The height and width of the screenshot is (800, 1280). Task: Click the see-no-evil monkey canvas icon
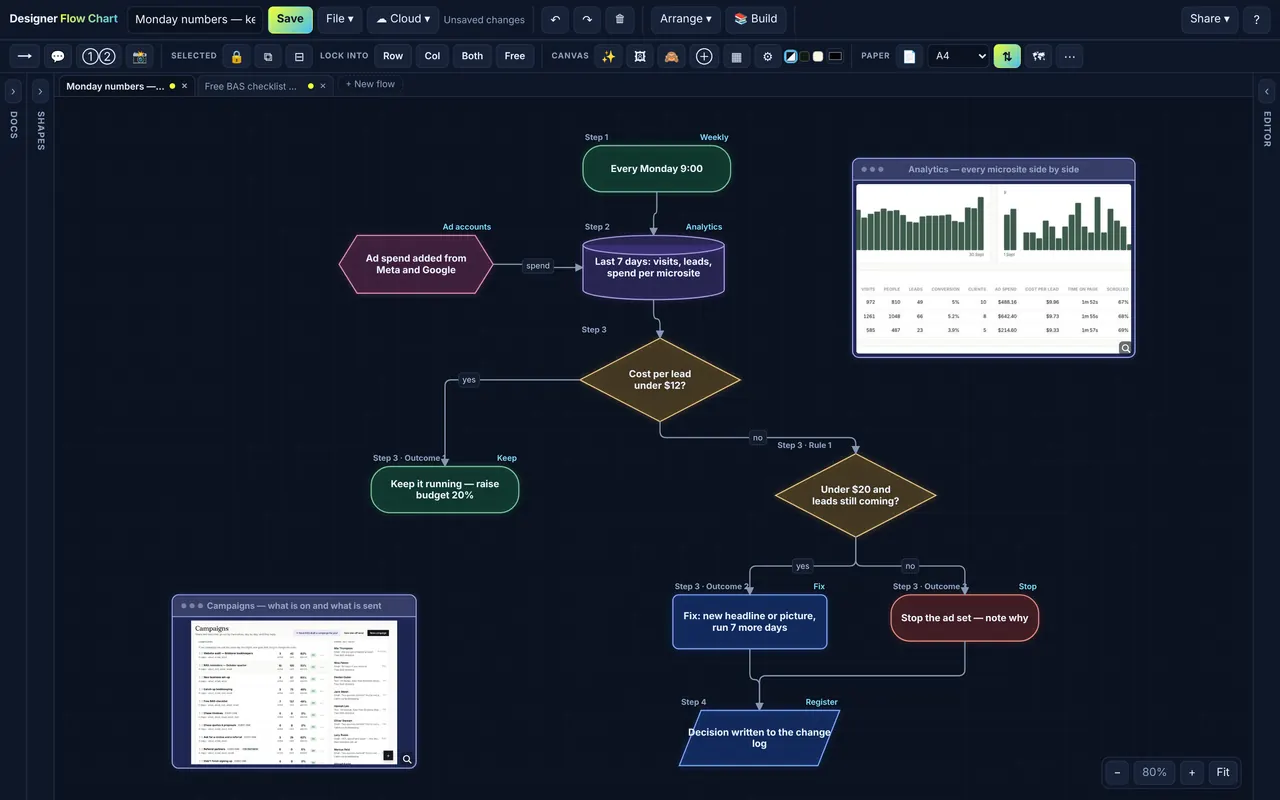672,56
